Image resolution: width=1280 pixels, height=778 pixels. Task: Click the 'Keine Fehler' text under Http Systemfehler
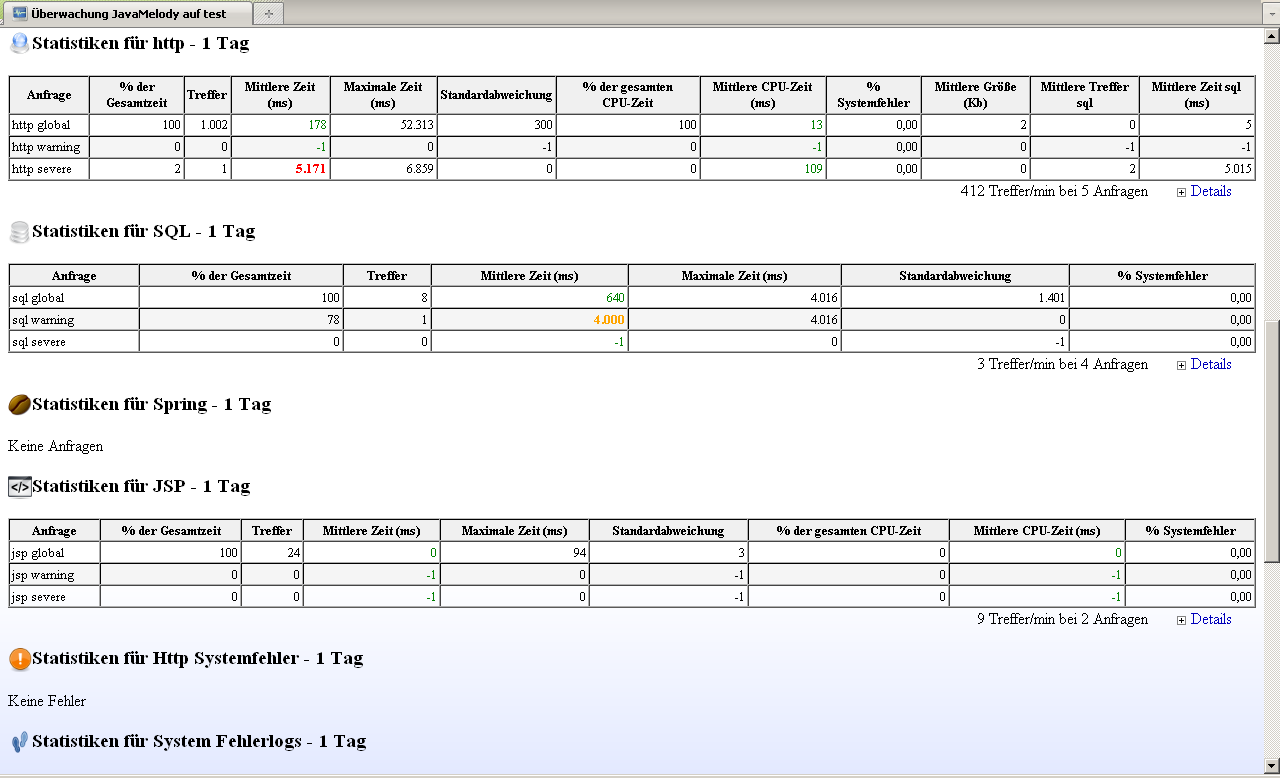pos(47,701)
